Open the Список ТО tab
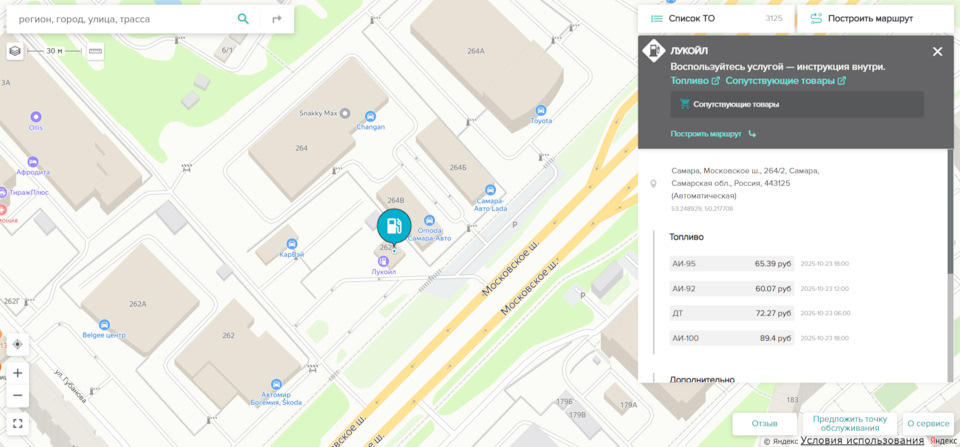 (x=716, y=19)
